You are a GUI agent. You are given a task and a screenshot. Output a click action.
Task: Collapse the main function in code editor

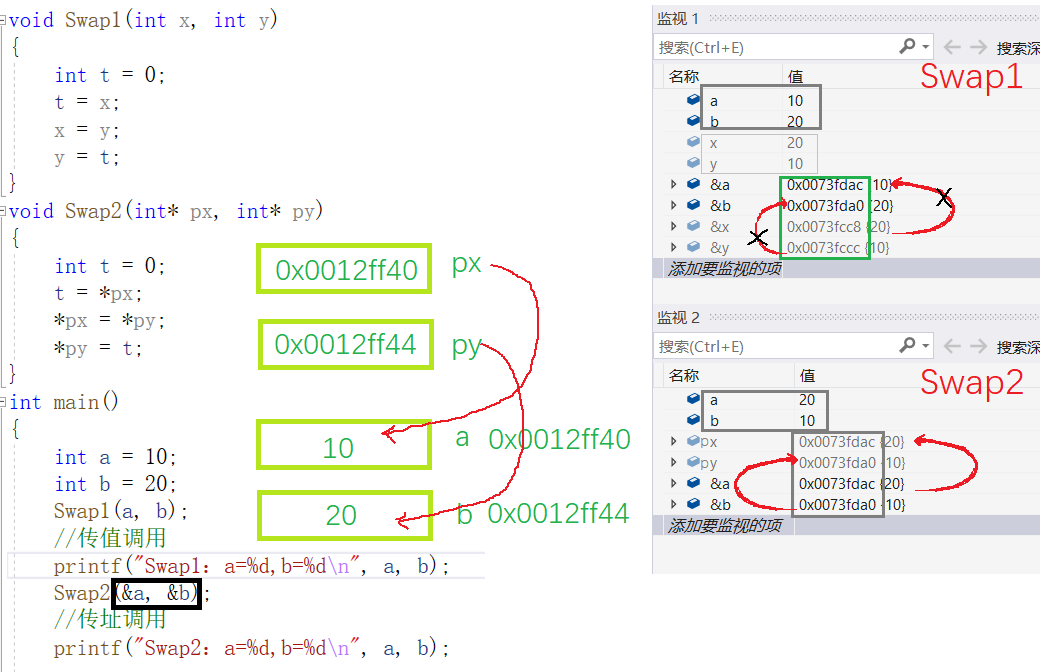4,402
